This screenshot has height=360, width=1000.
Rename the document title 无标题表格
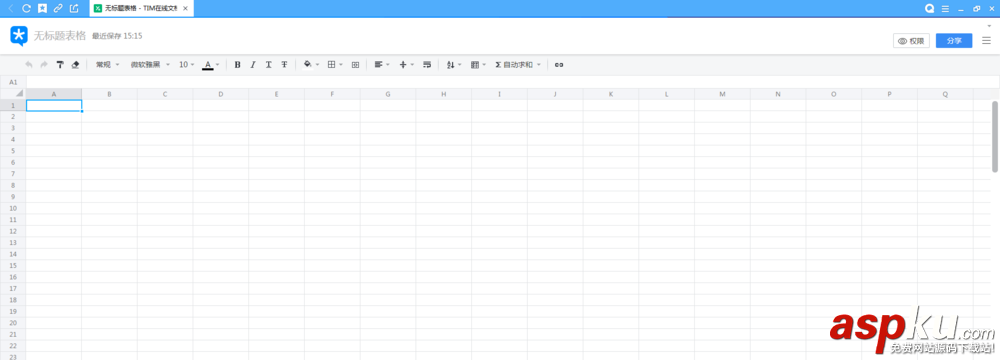coord(60,36)
